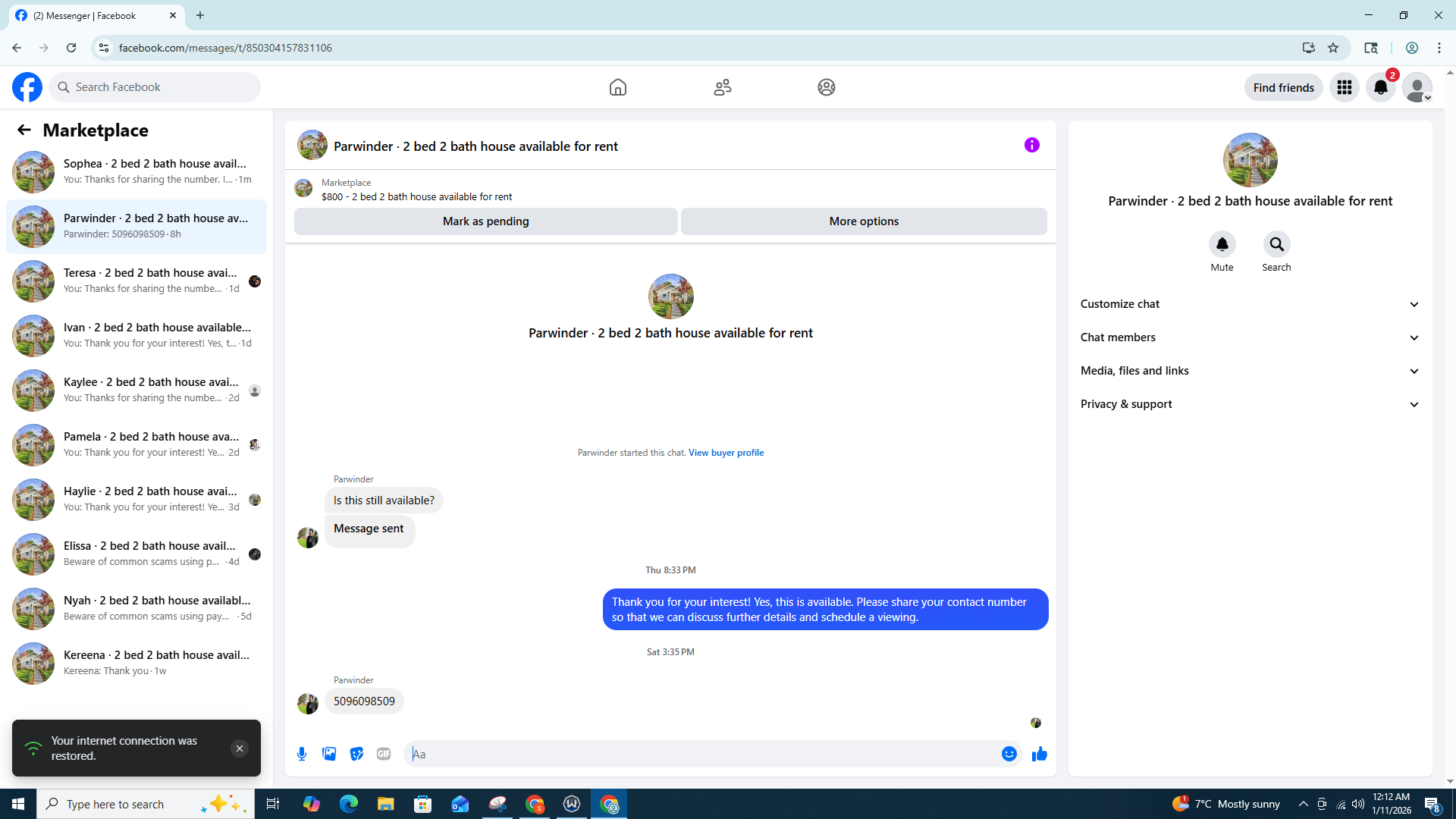
Task: Send a thumbs-up like
Action: point(1040,754)
